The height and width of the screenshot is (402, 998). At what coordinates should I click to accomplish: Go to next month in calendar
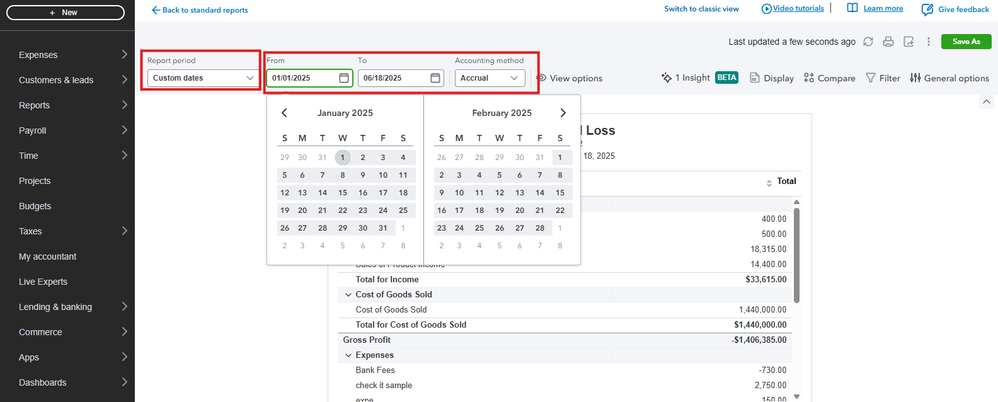click(563, 113)
